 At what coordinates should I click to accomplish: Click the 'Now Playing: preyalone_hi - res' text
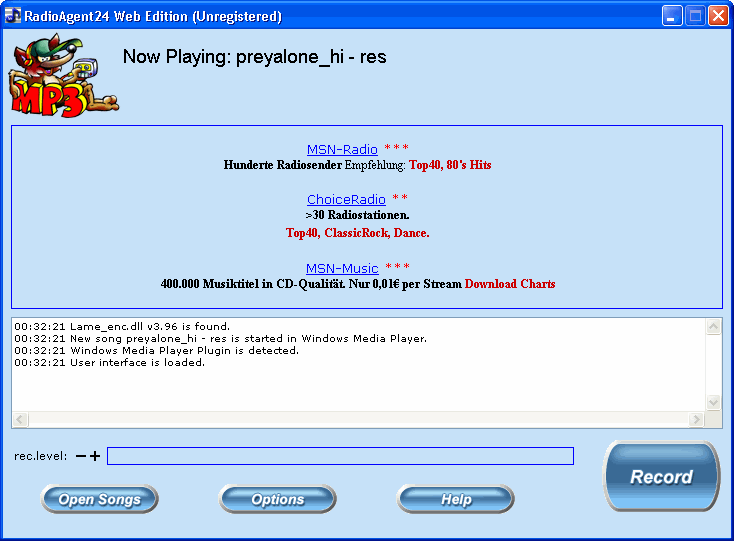pos(255,57)
